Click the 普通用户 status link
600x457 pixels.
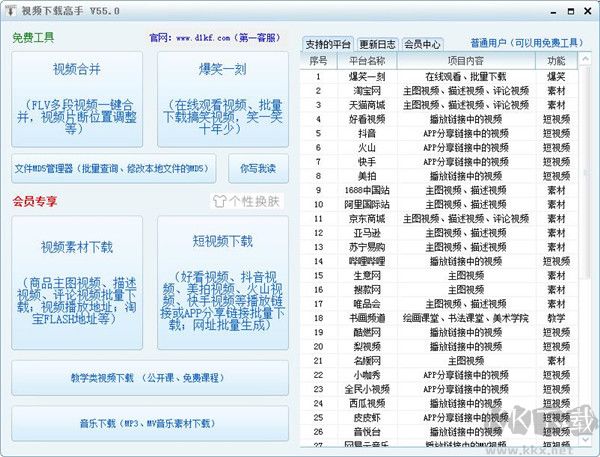pos(527,43)
